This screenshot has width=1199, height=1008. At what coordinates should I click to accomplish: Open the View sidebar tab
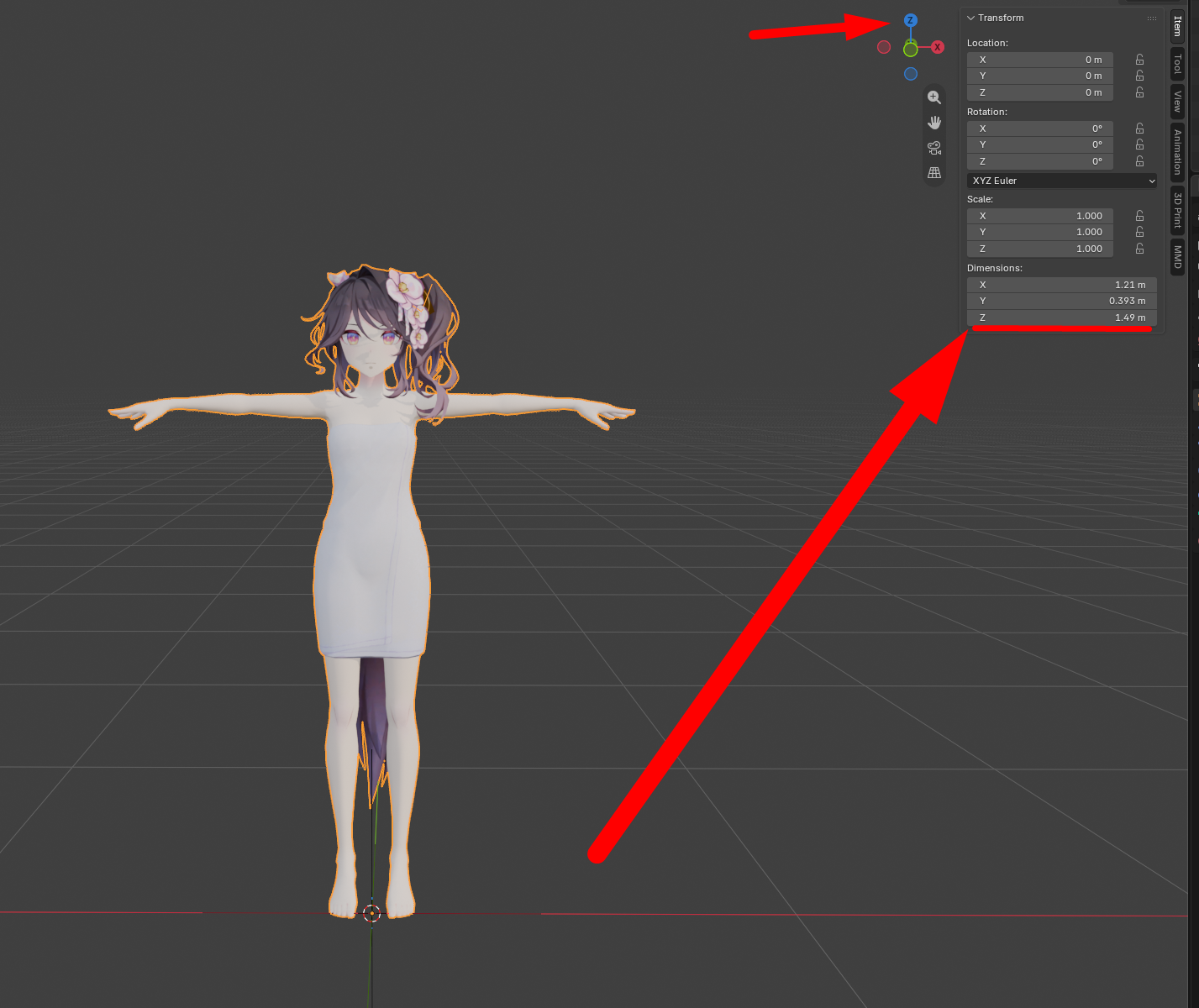point(1177,101)
